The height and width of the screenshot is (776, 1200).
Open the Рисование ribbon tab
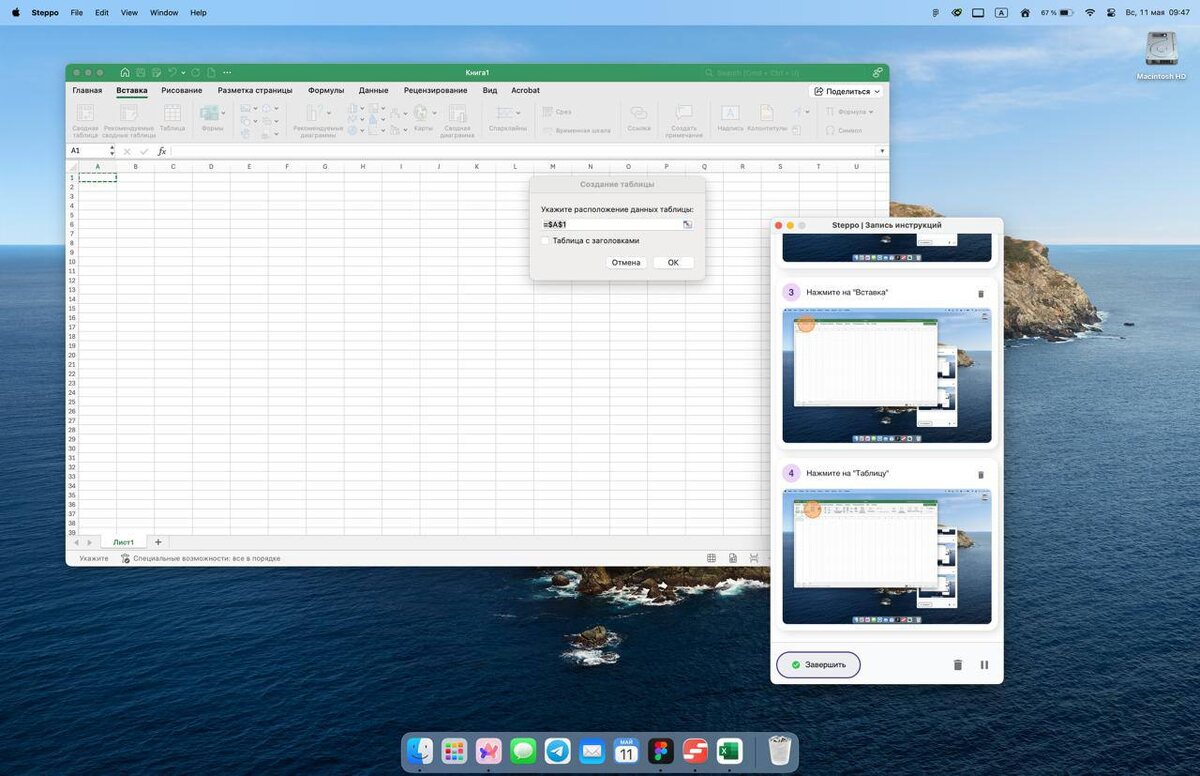(181, 91)
